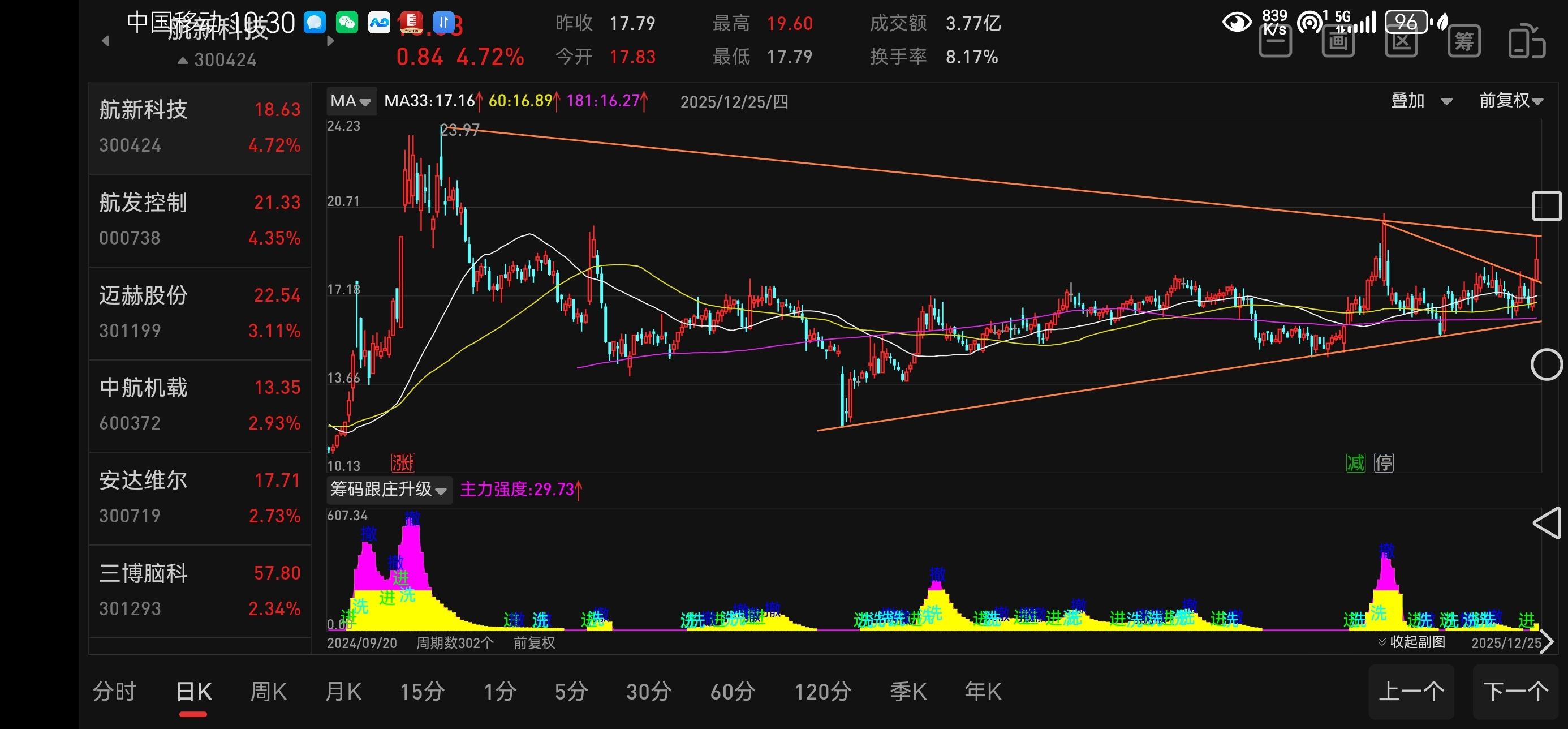
Task: Open the 筹 chip distribution icon
Action: (1463, 41)
